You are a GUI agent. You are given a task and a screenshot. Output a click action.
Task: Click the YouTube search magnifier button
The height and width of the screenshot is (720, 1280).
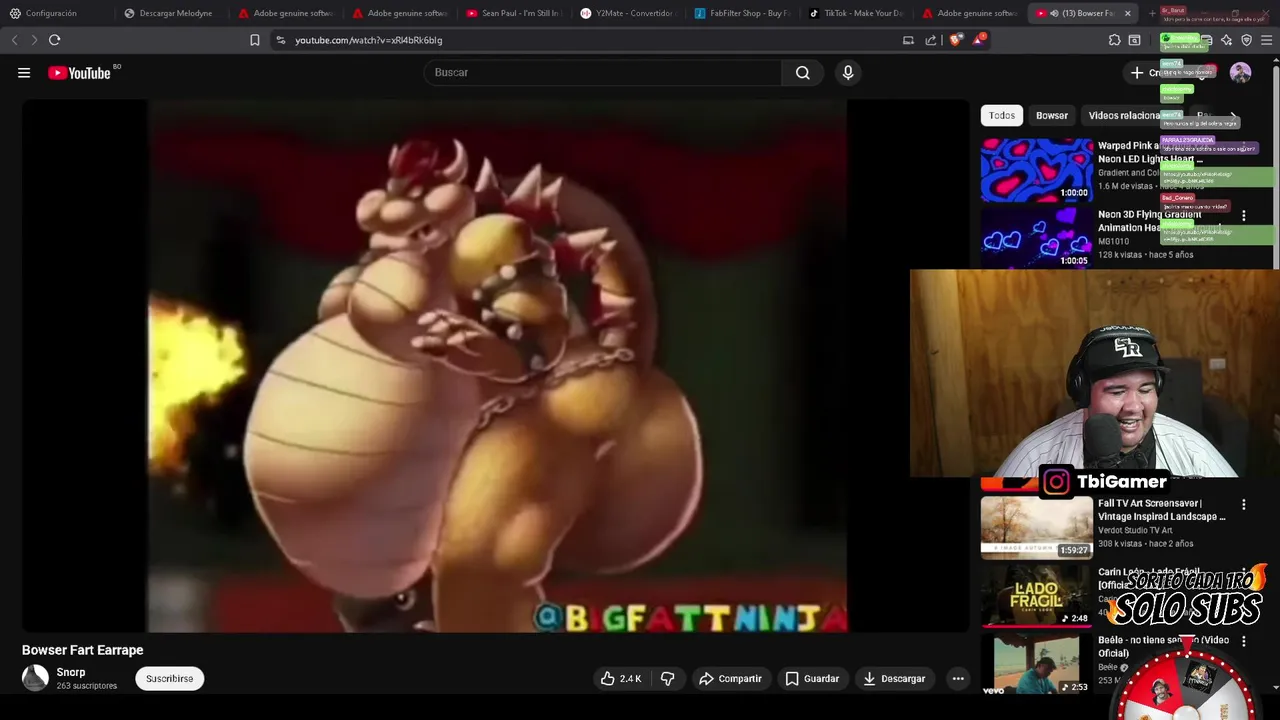coord(802,72)
